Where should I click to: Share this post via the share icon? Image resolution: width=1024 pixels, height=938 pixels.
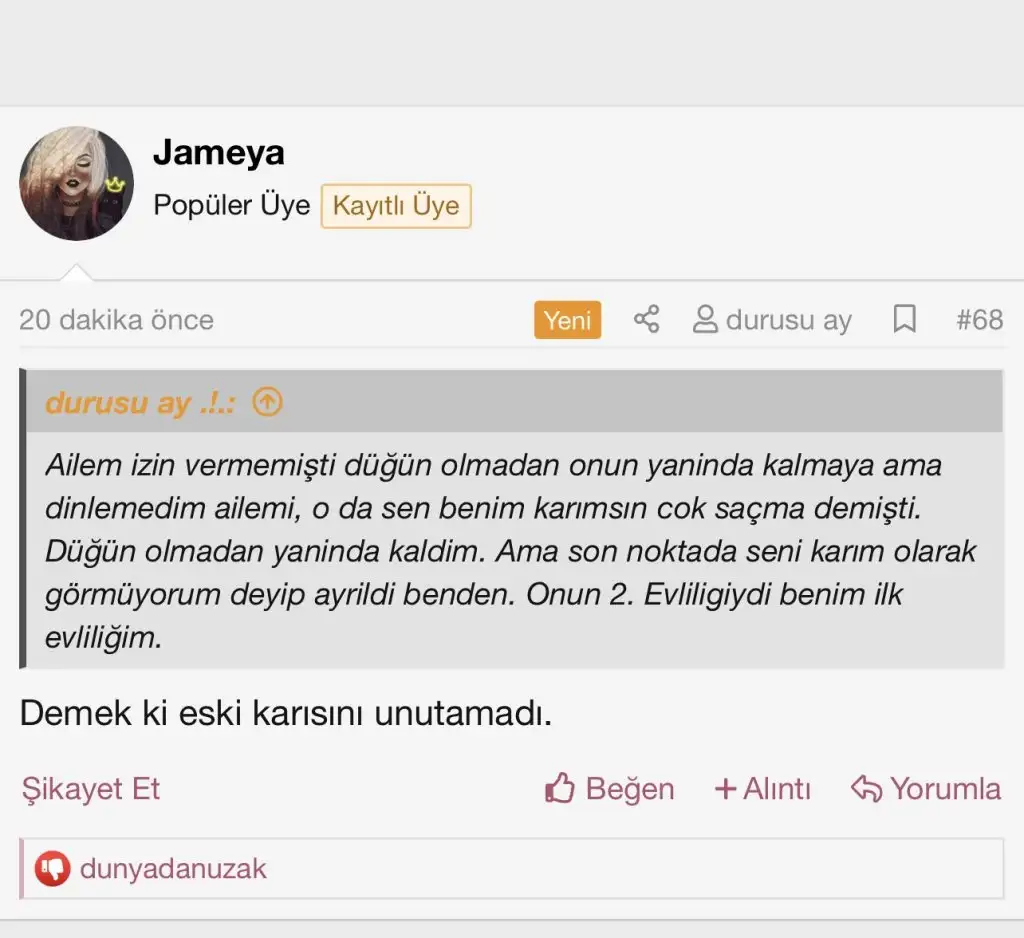647,320
